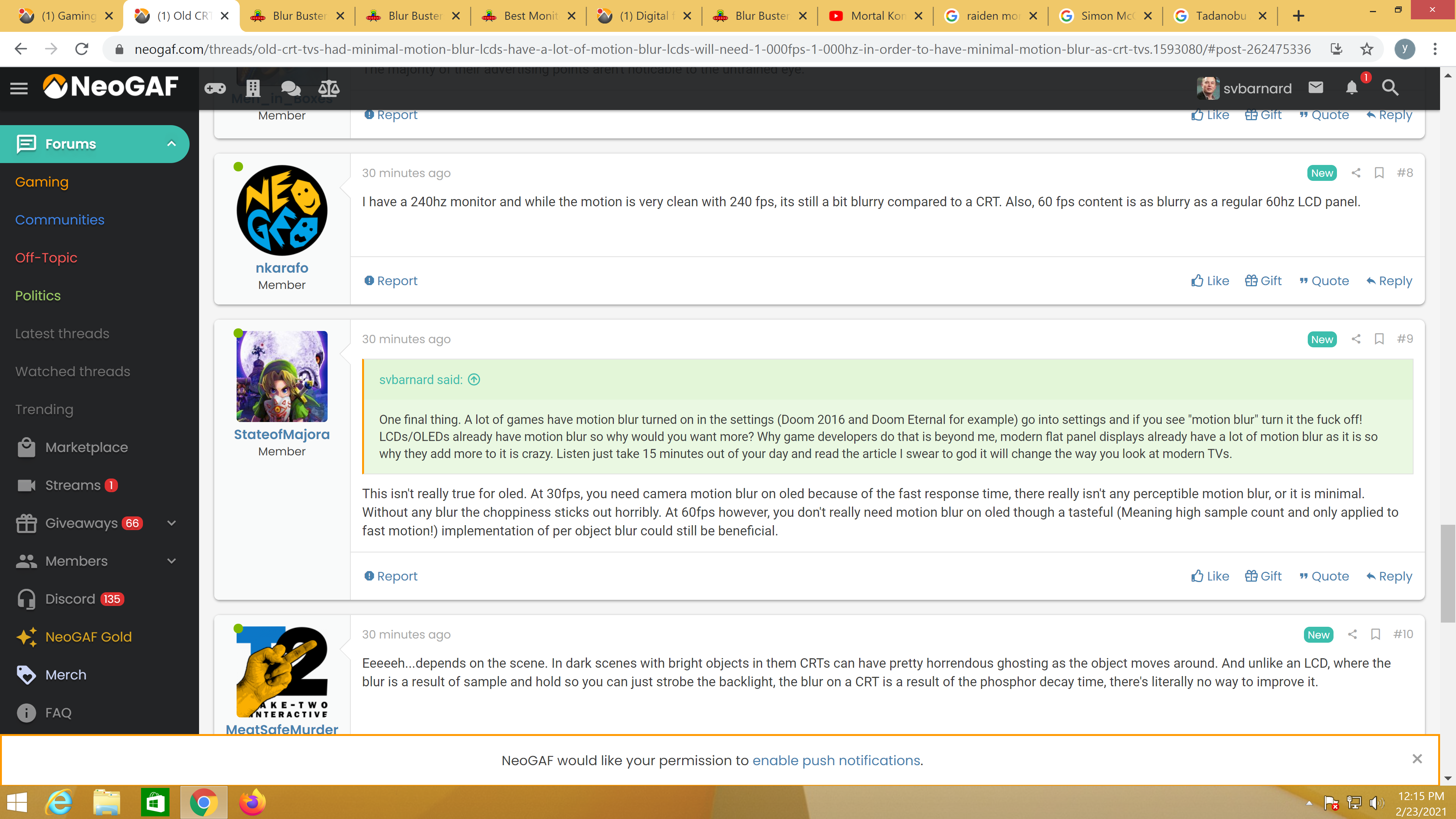The image size is (1456, 819).
Task: Open the Marketplace sidebar item
Action: tap(72, 447)
